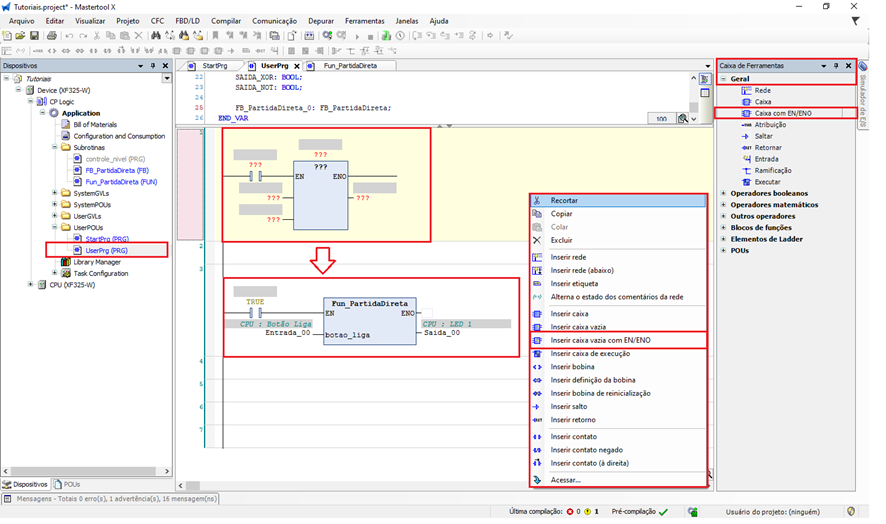Toggle the pin on Caixa de Ferramentas panel
The width and height of the screenshot is (886, 524).
(837, 66)
